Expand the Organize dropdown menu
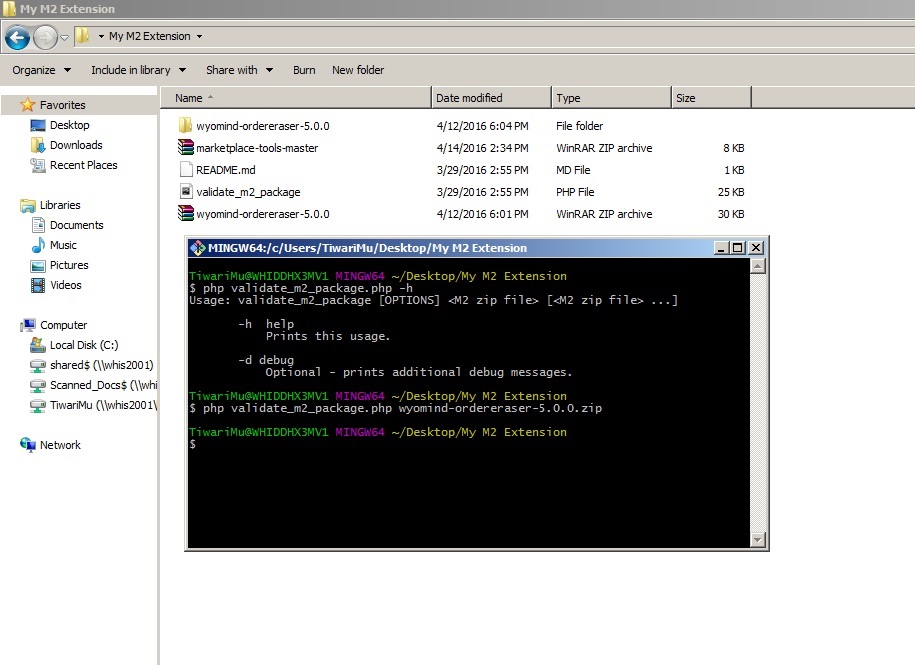Viewport: 915px width, 665px height. (41, 70)
